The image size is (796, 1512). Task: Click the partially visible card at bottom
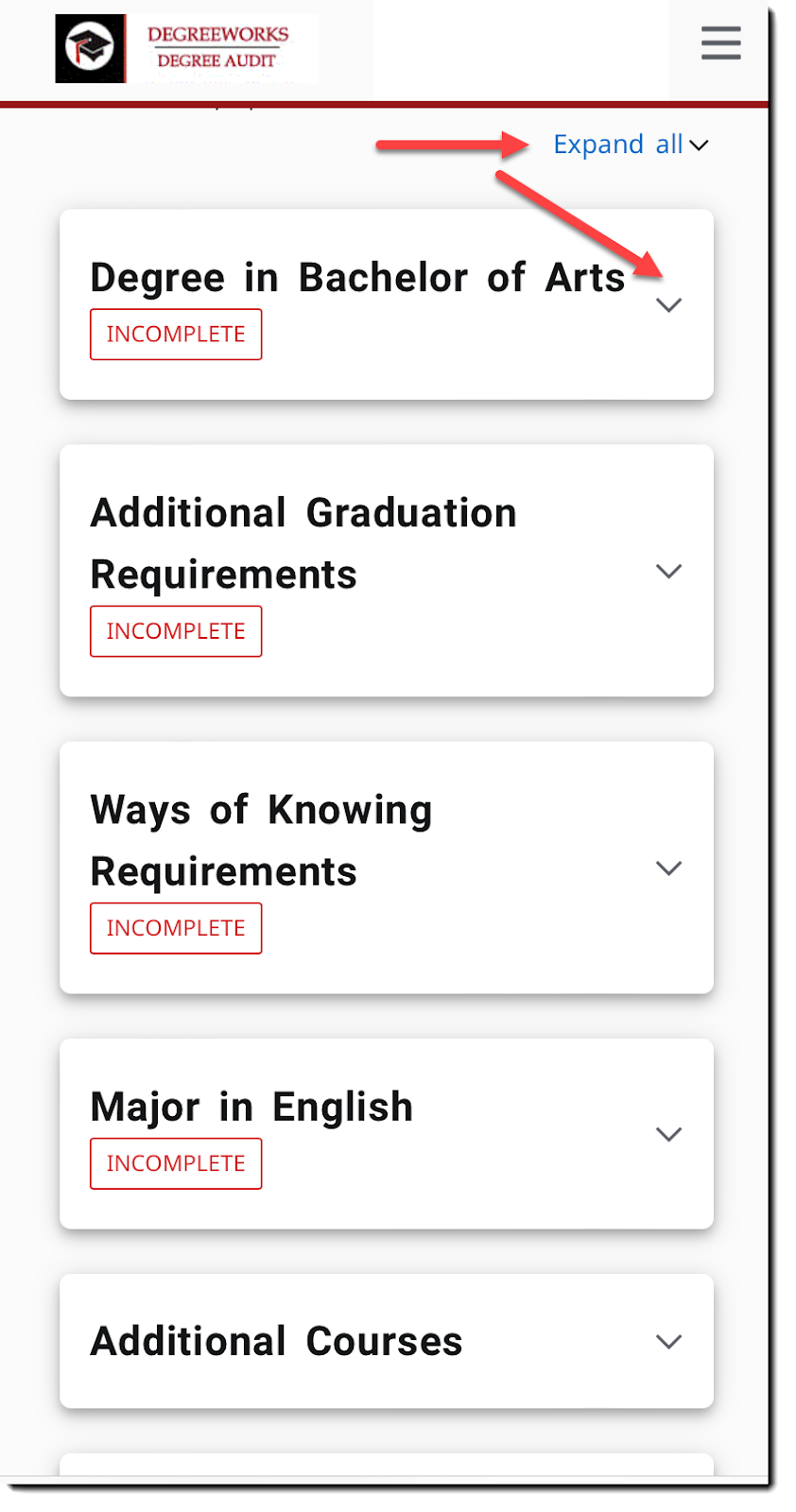[386, 1464]
